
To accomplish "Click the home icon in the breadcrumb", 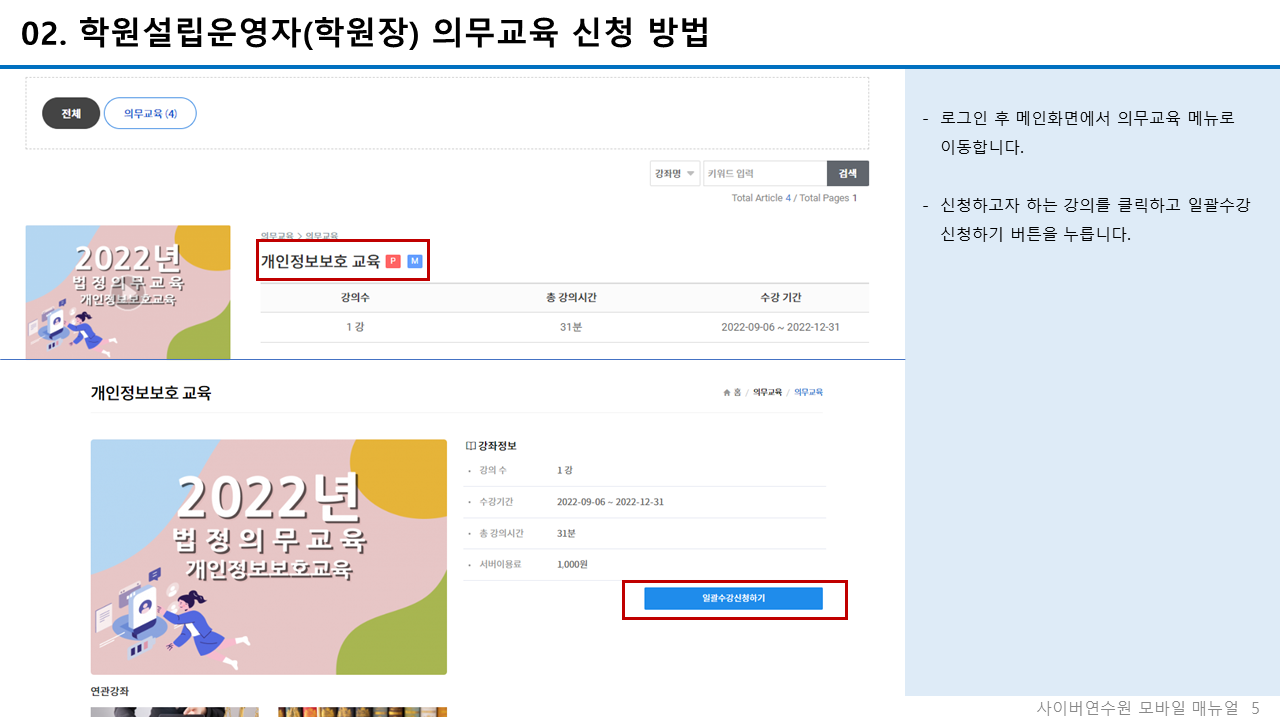I will (x=727, y=392).
